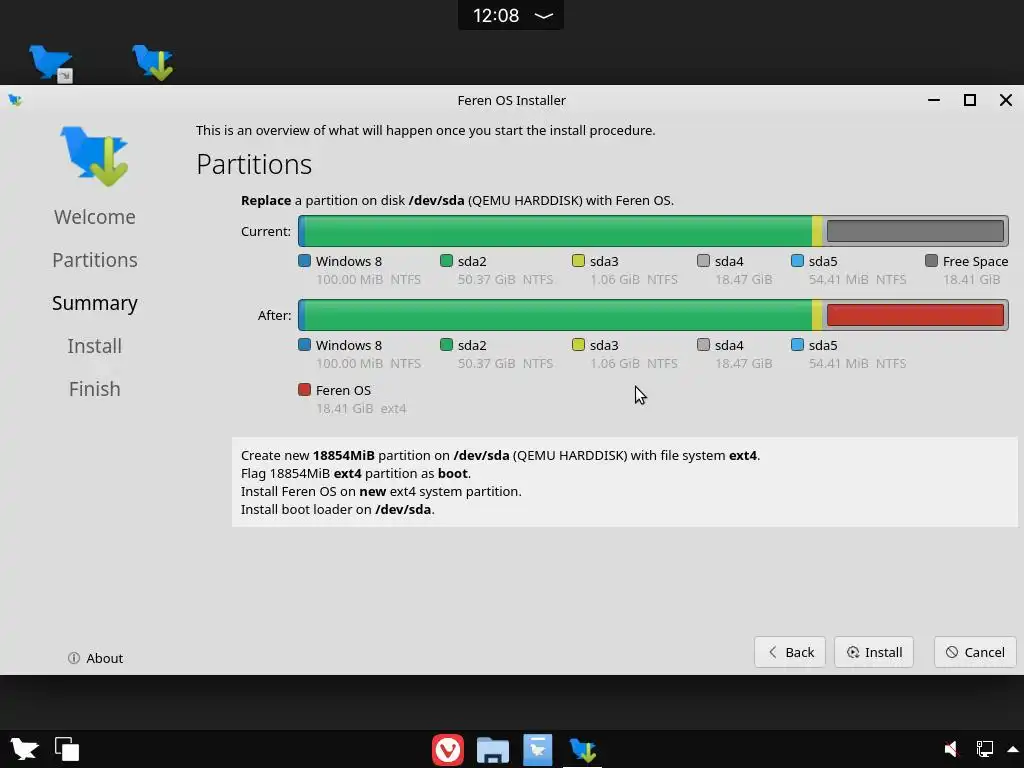
Task: Select the Install step in sidebar
Action: click(95, 346)
